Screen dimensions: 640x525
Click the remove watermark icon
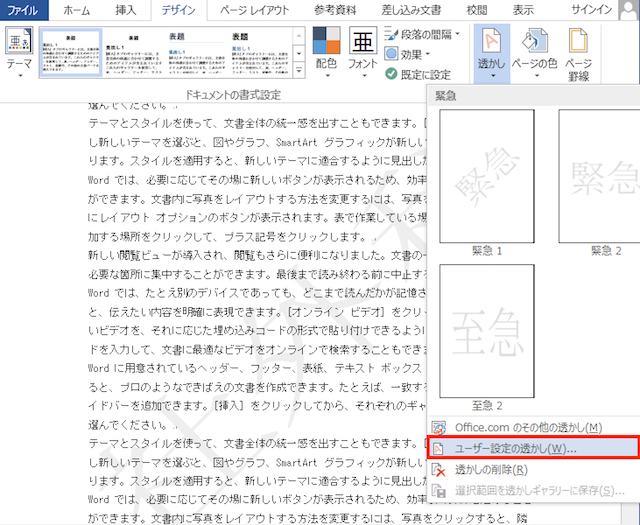click(438, 469)
